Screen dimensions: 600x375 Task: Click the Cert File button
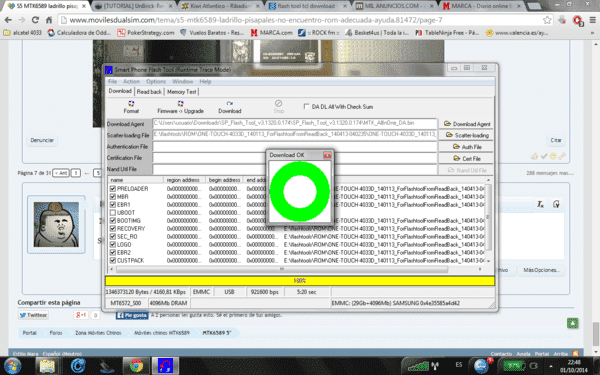tap(466, 158)
